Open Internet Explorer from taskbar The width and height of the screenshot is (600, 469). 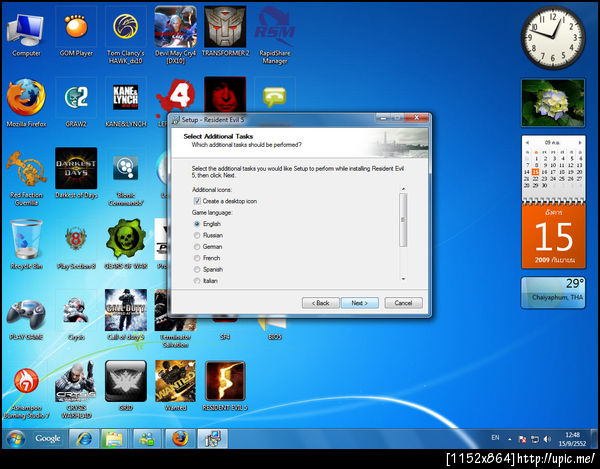(x=84, y=438)
